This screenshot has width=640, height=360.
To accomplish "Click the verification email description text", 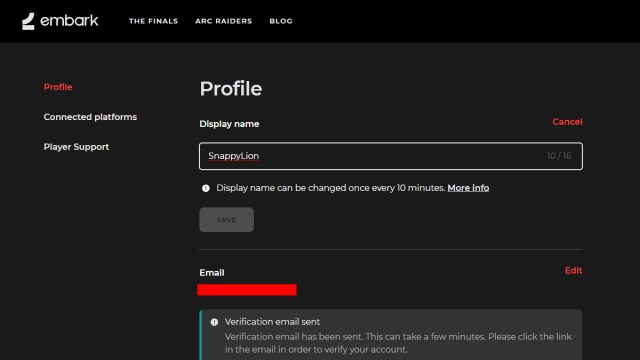I will 398,343.
